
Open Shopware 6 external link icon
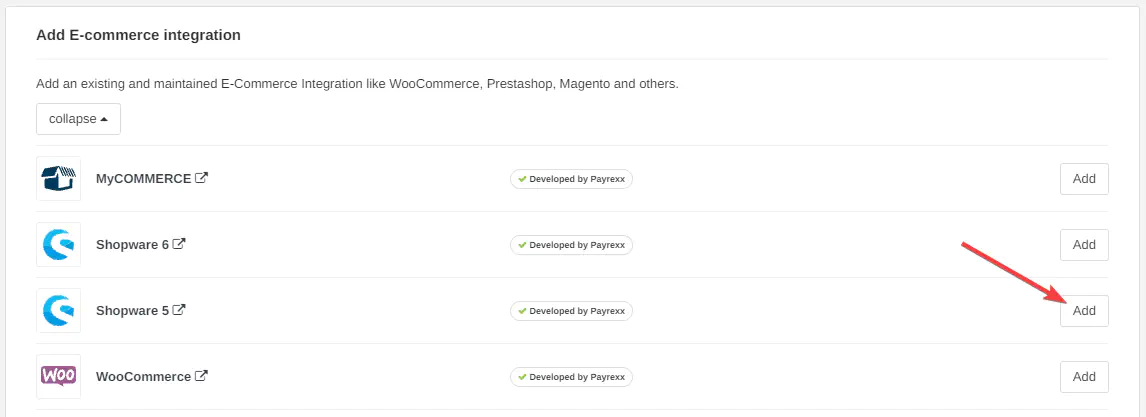click(180, 244)
